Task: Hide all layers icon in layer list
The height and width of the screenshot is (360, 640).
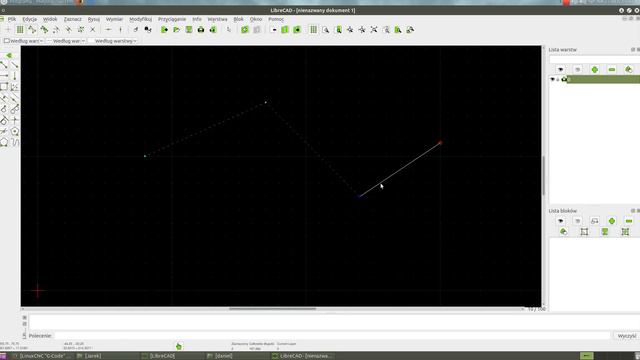Action: click(x=578, y=70)
